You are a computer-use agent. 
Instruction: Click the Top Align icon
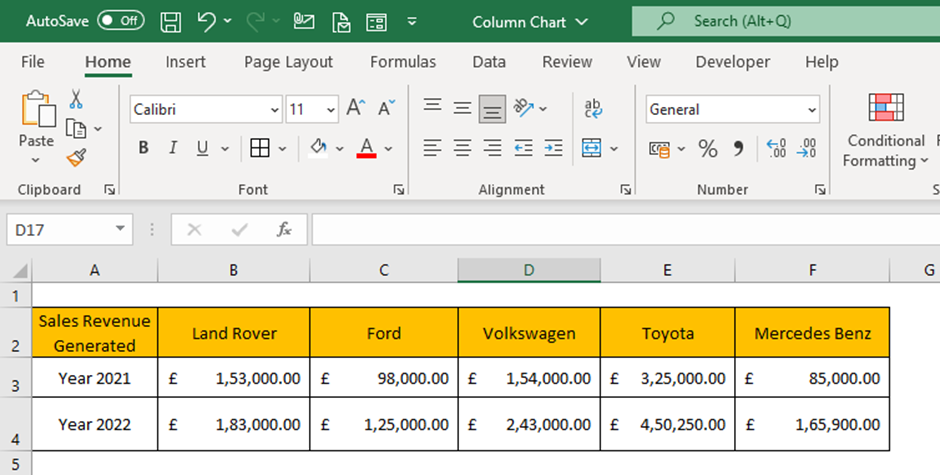432,108
